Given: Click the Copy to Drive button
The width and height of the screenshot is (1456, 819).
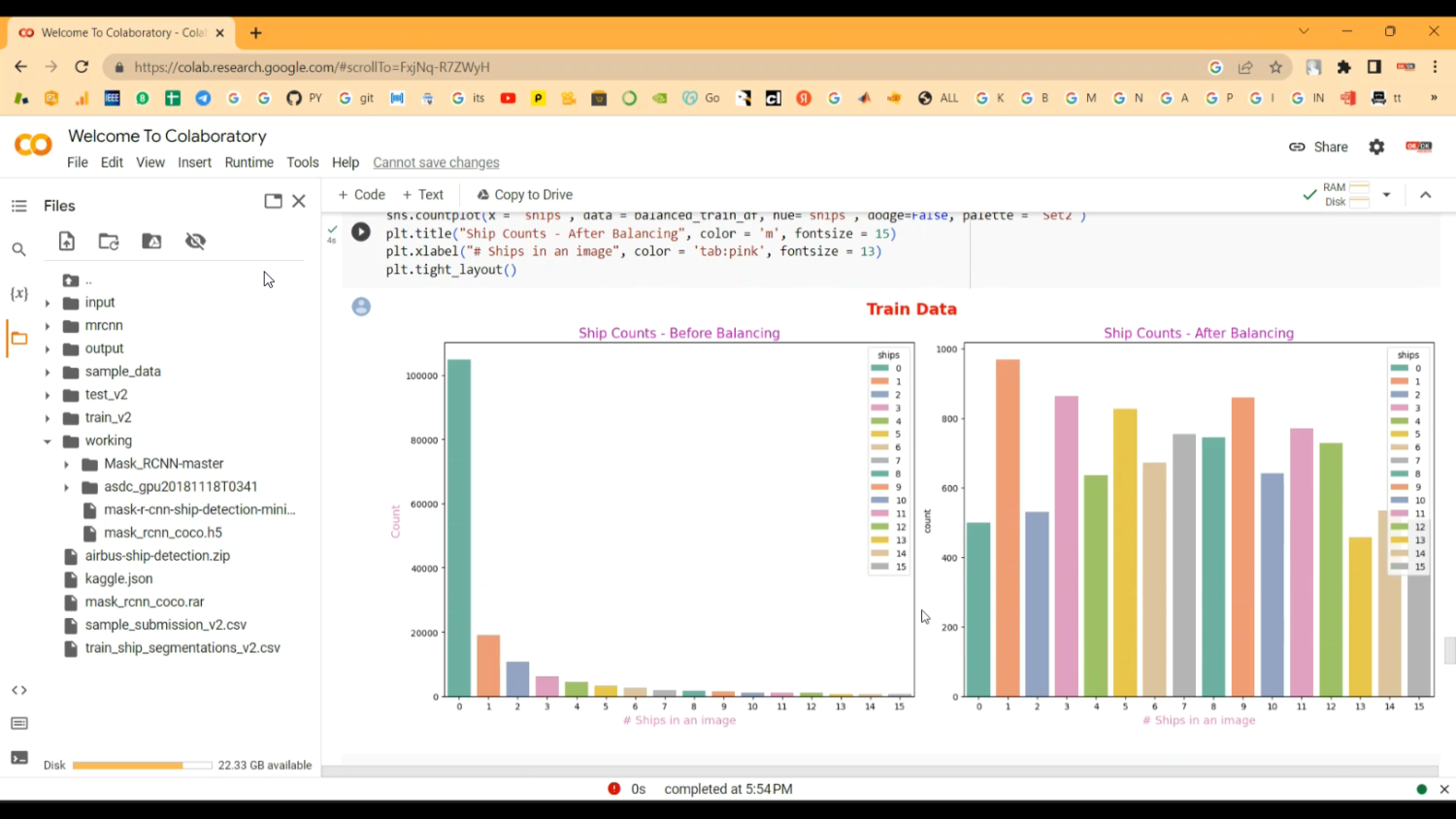Looking at the screenshot, I should pyautogui.click(x=524, y=195).
